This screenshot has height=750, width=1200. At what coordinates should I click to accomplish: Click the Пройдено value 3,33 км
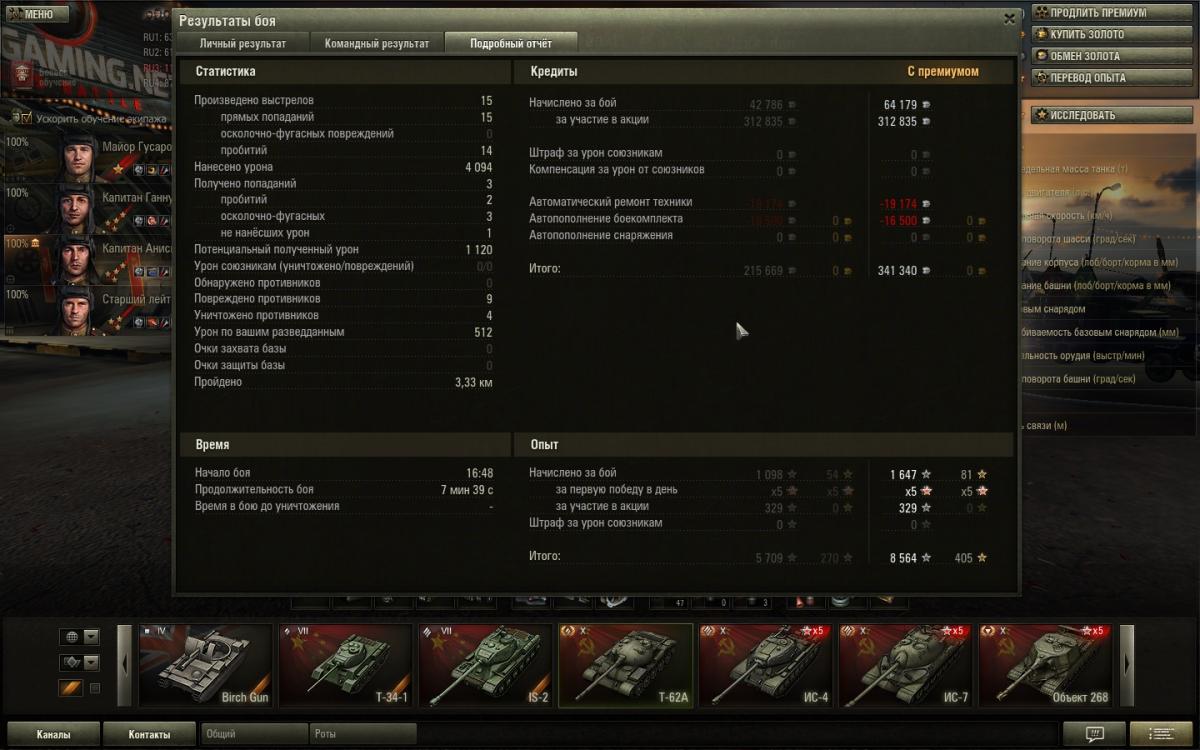tap(473, 382)
